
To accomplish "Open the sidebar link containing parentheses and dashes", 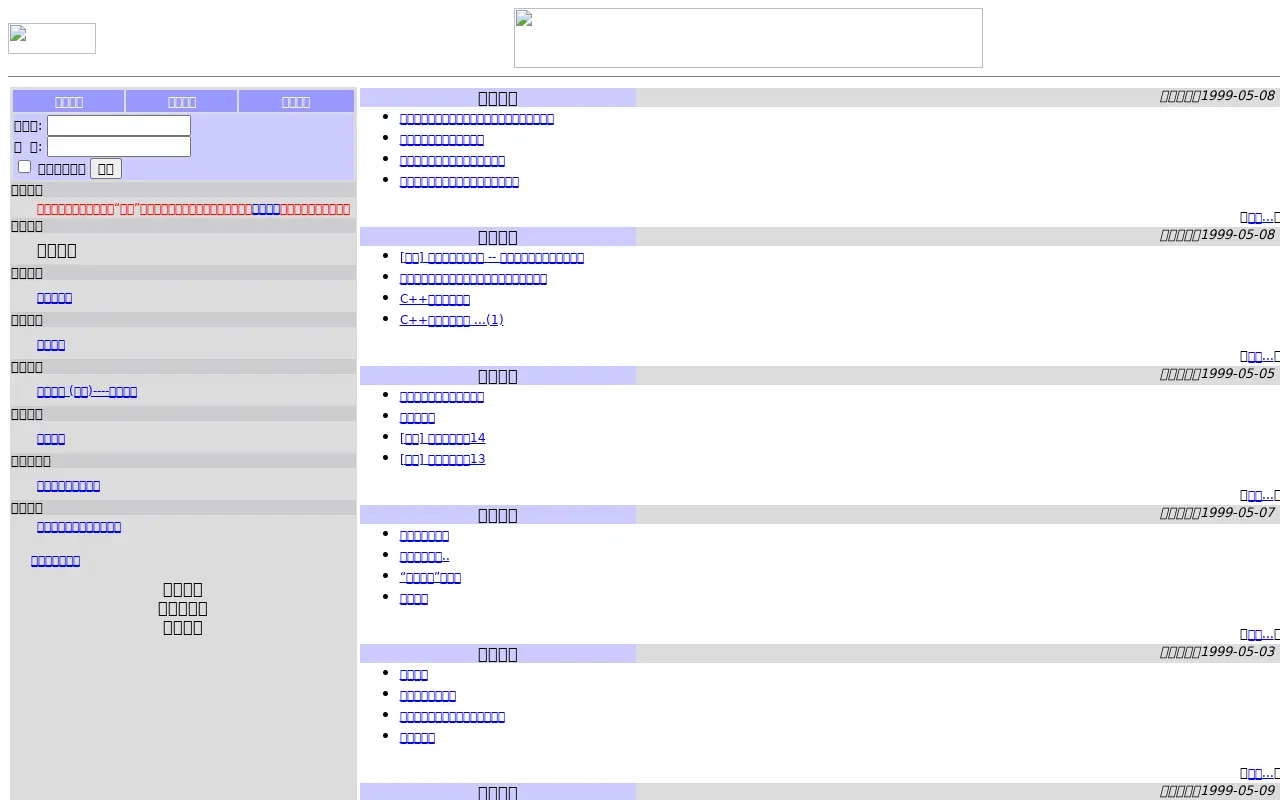I will click(87, 392).
